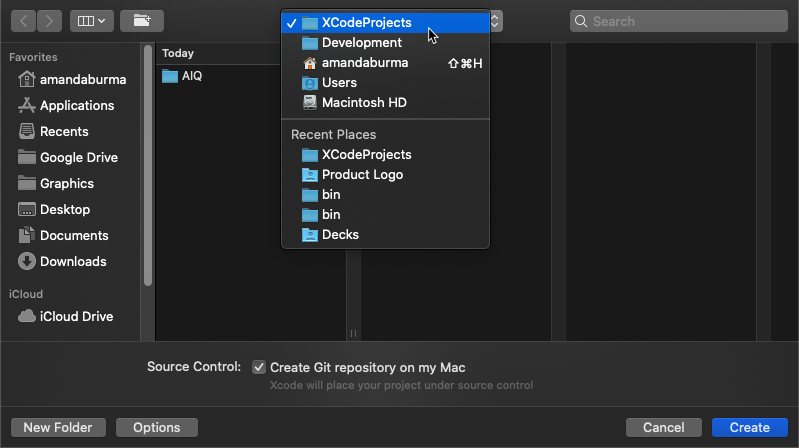Screen dimensions: 799x448
Task: Click the Applications icon in sidebar
Action: pos(26,105)
